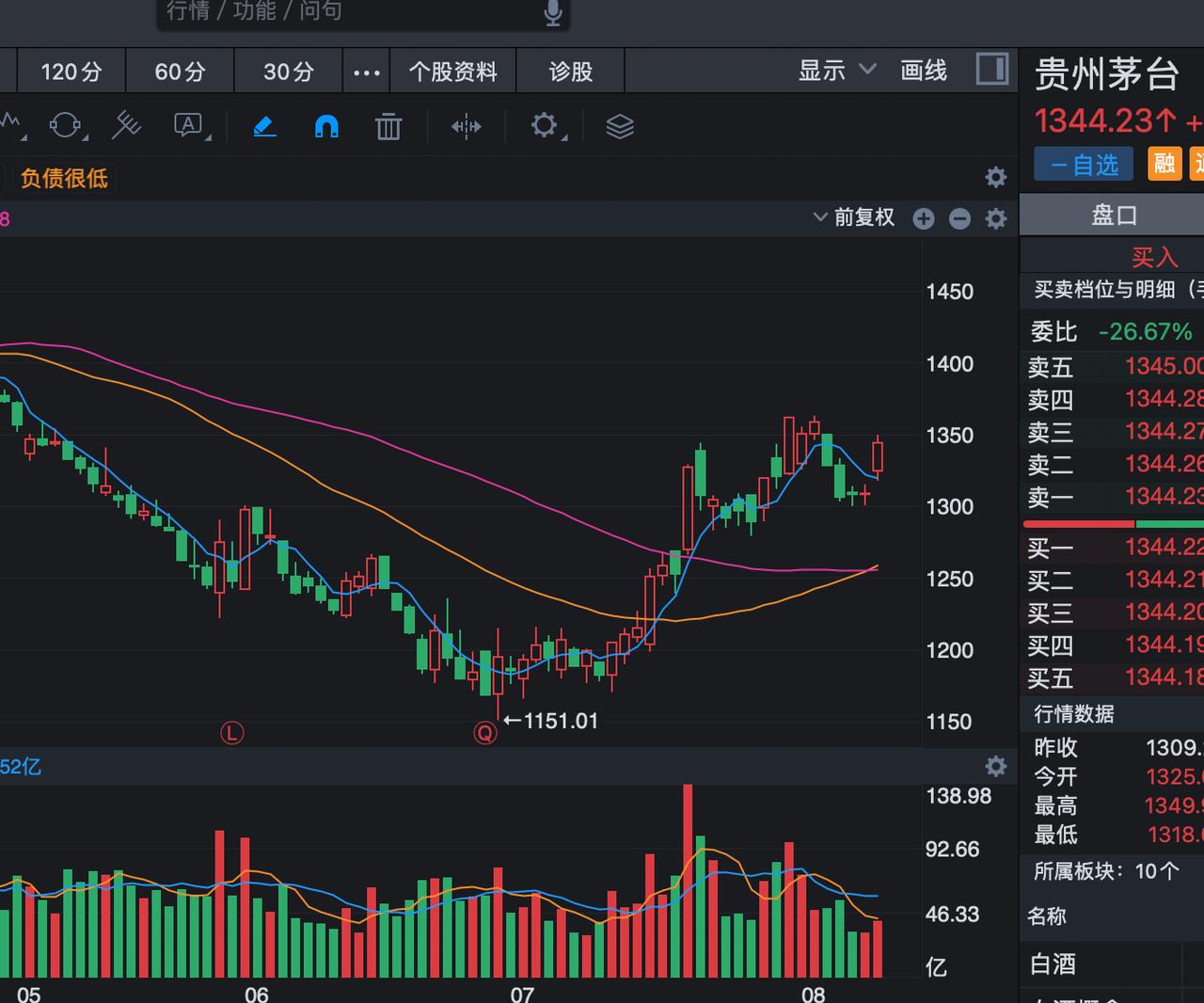Image resolution: width=1204 pixels, height=1003 pixels.
Task: Click the 最低 value row
Action: pos(1113,834)
